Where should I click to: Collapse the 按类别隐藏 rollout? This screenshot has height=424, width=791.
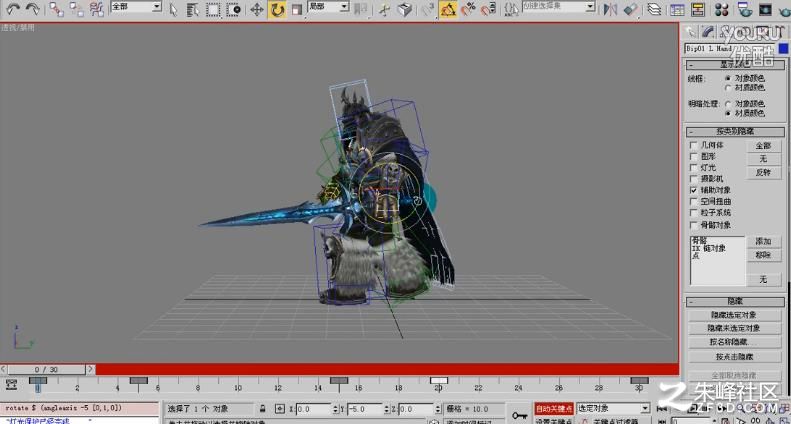coord(735,132)
